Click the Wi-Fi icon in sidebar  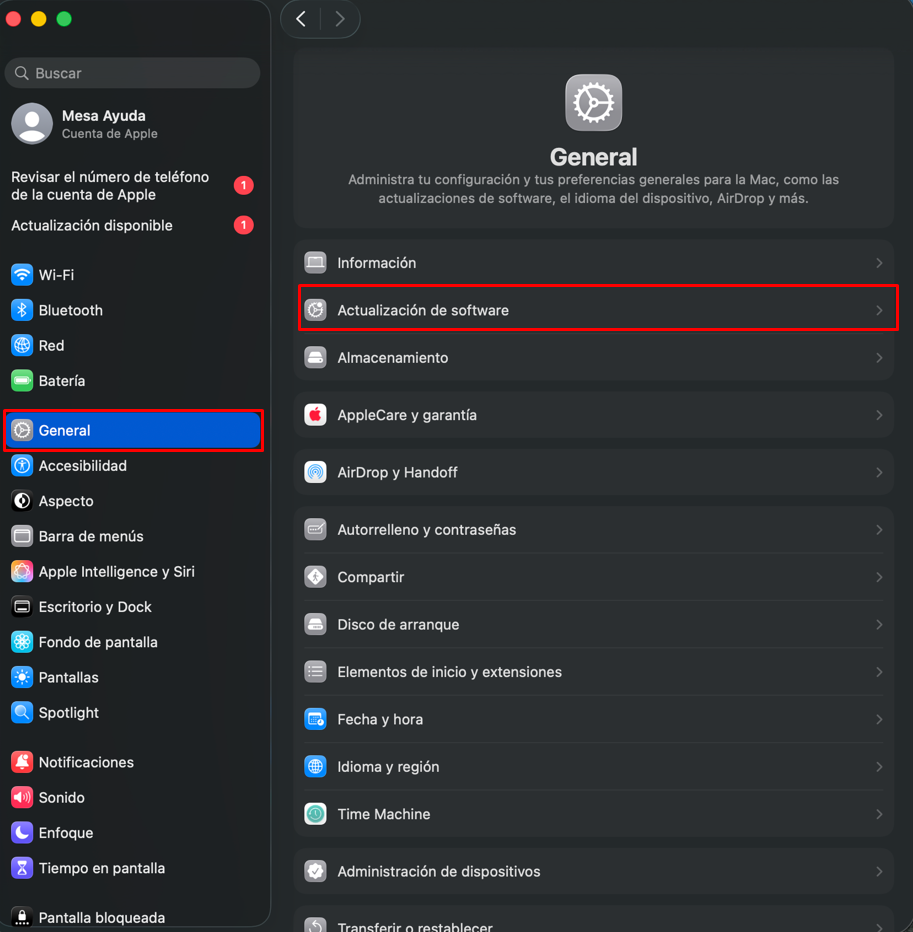tap(22, 275)
